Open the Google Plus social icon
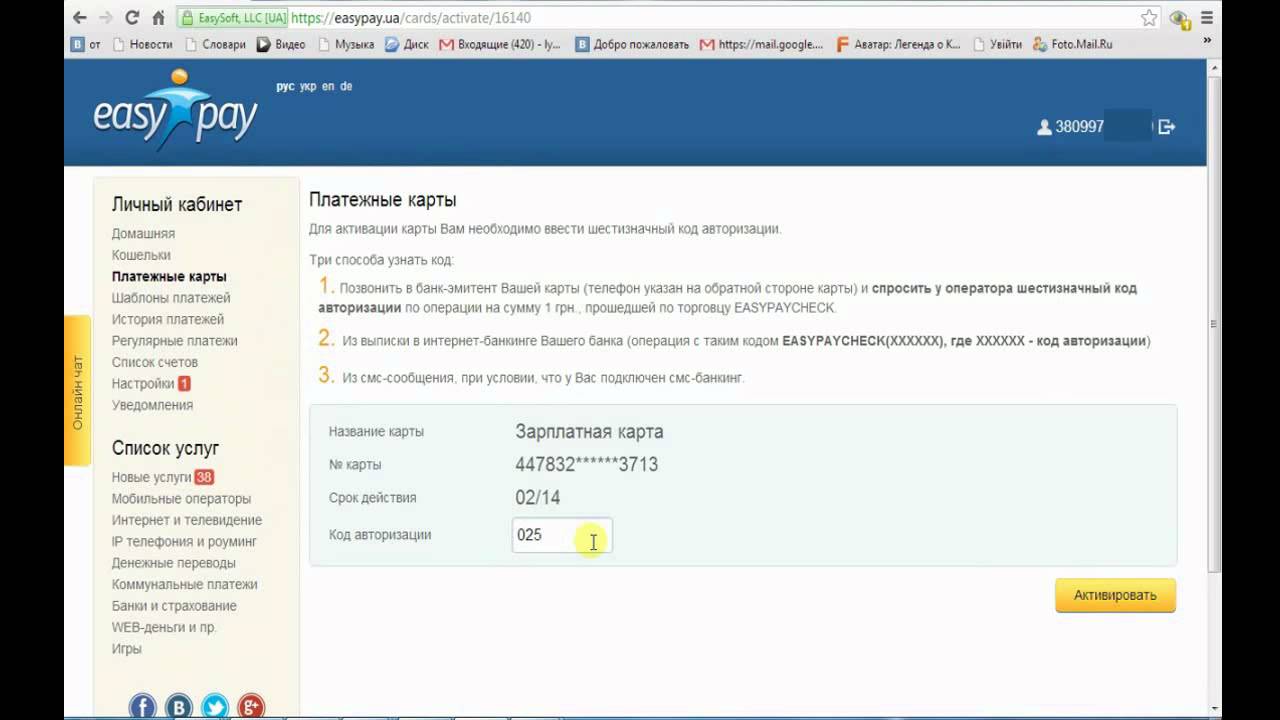Image resolution: width=1280 pixels, height=720 pixels. tap(250, 706)
